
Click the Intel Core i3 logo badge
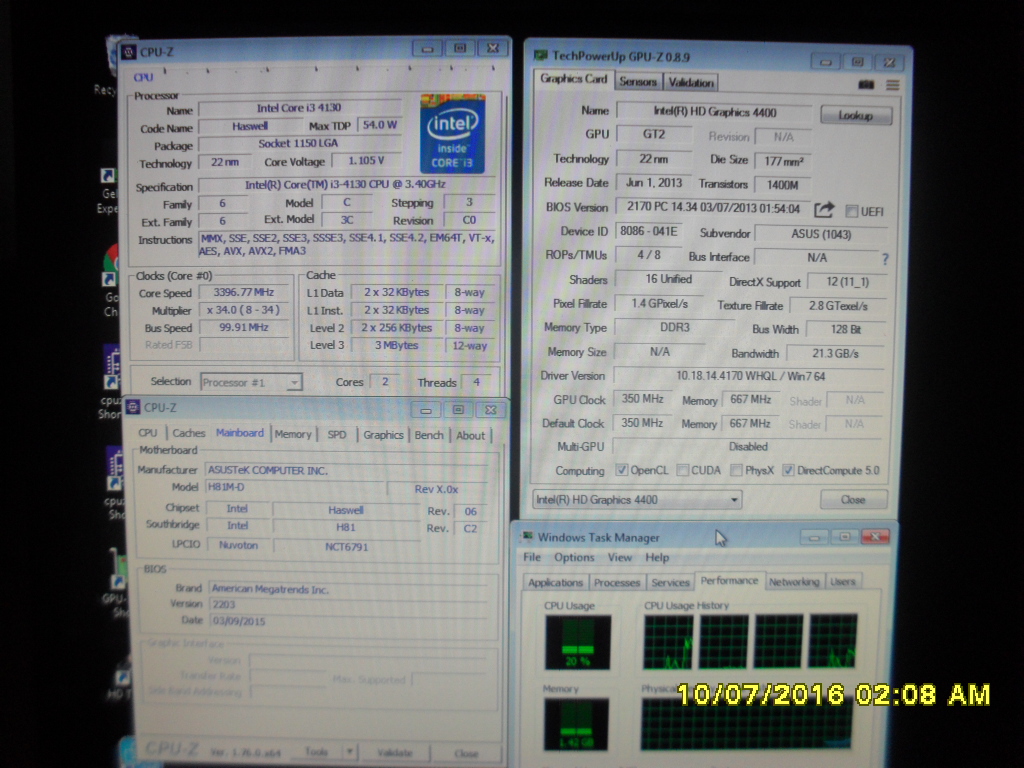452,134
